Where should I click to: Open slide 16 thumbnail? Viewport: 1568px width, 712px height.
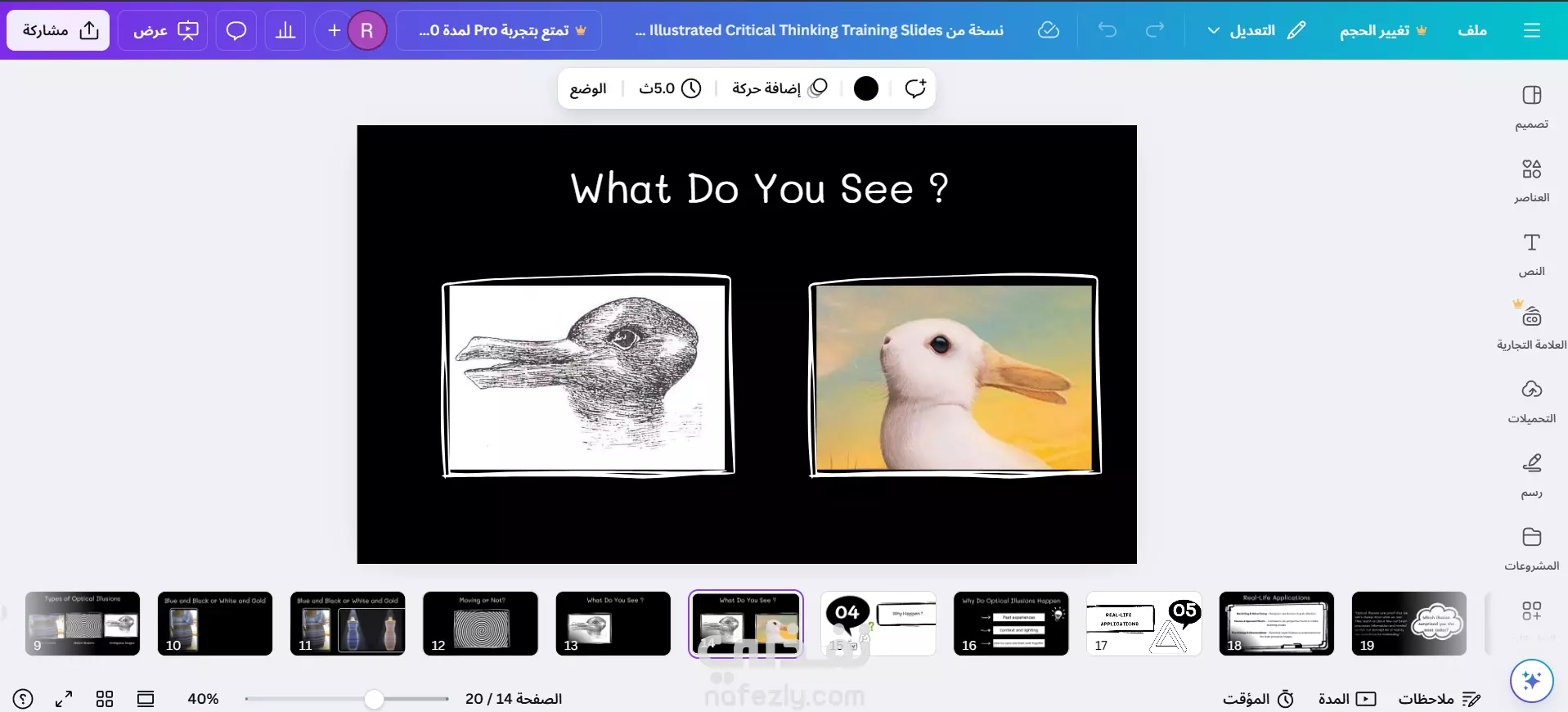click(1011, 624)
